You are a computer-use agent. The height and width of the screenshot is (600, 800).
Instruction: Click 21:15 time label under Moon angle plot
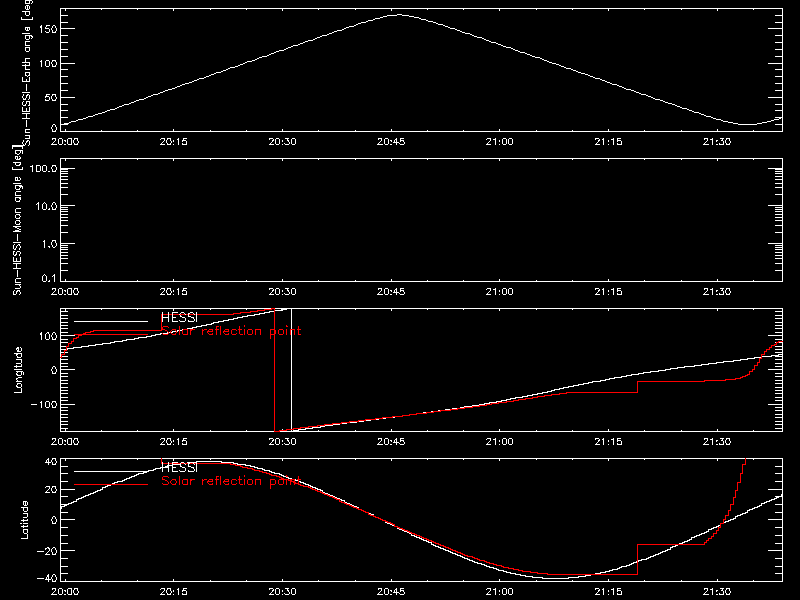coord(608,291)
